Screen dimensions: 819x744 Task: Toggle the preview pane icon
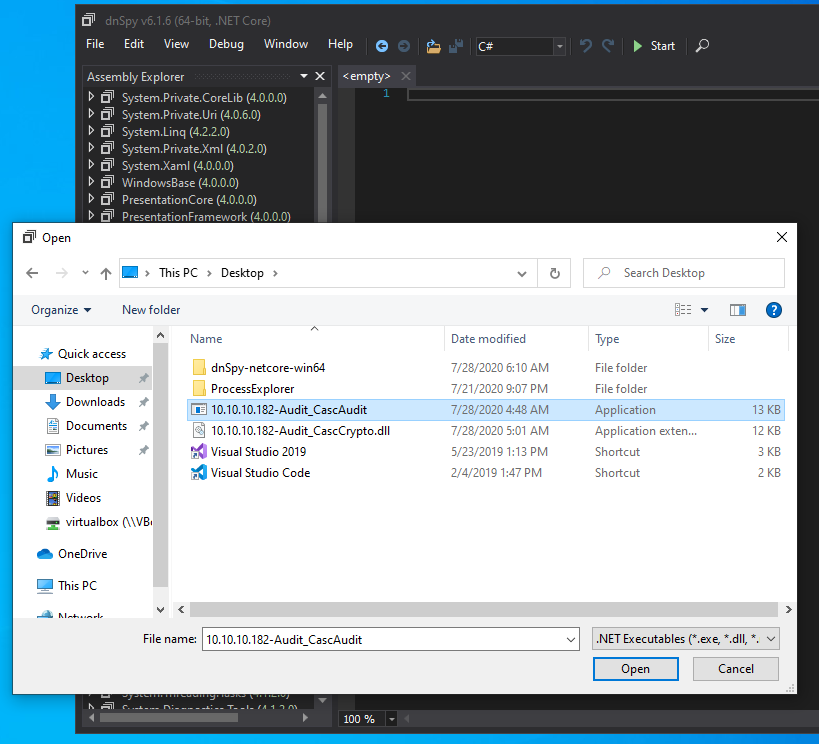(x=738, y=310)
